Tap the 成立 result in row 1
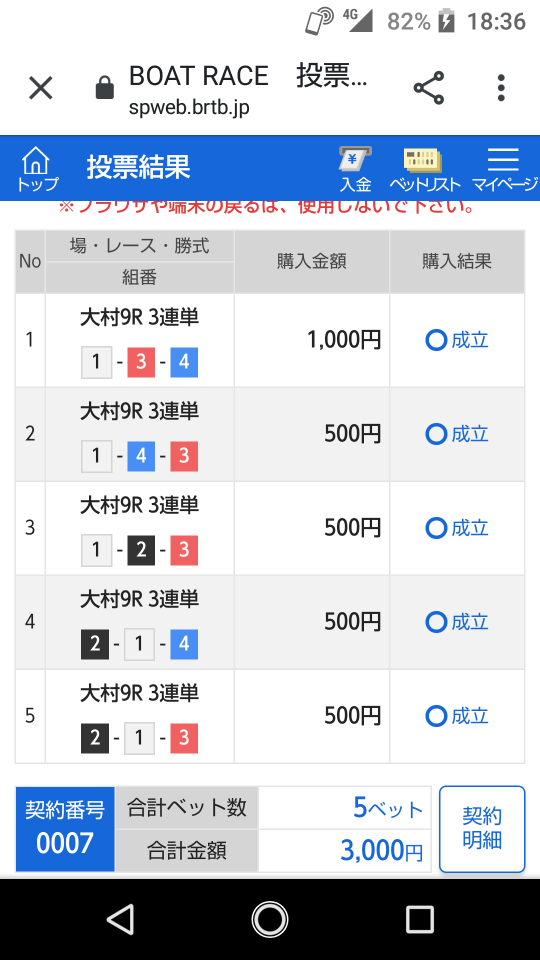The image size is (540, 960). [x=457, y=340]
